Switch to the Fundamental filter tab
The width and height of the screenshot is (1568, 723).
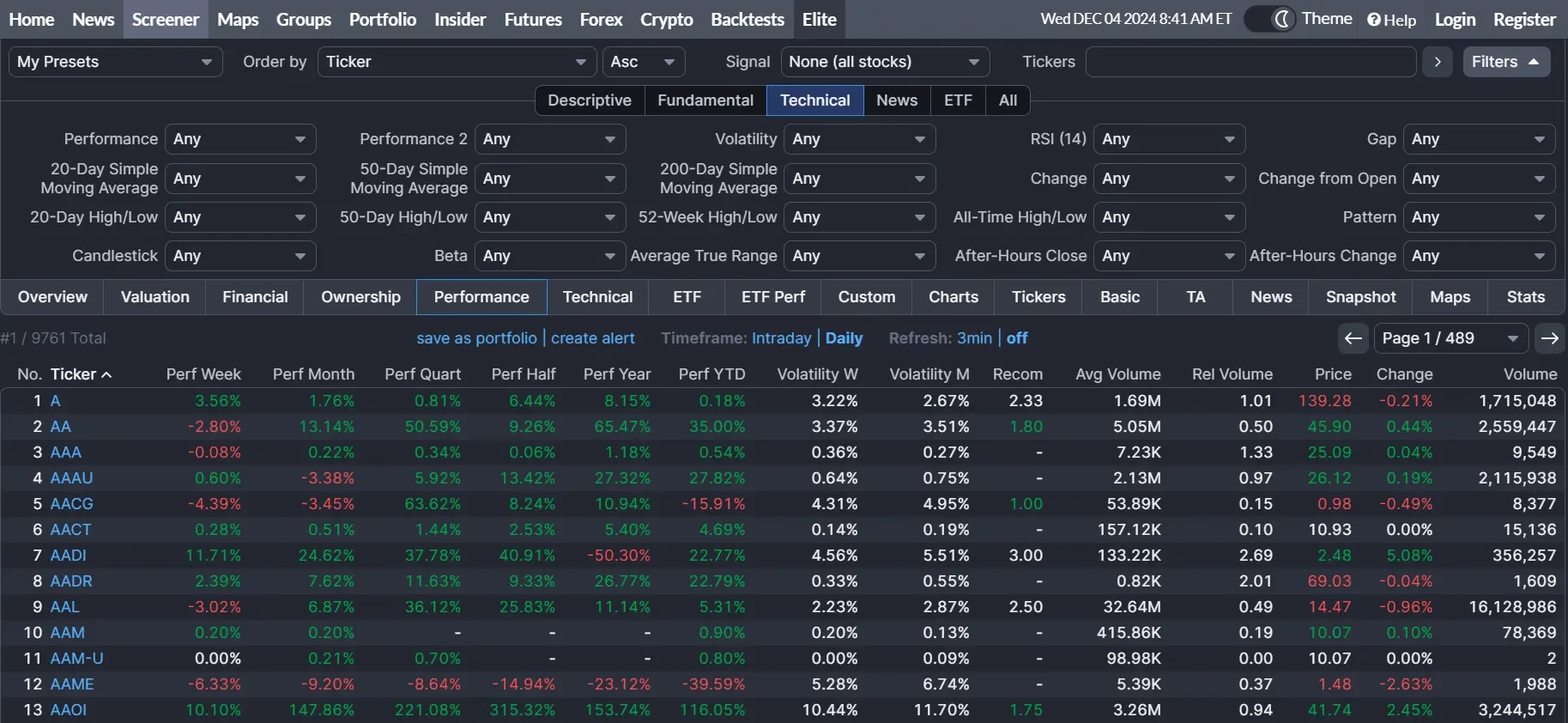[x=705, y=100]
